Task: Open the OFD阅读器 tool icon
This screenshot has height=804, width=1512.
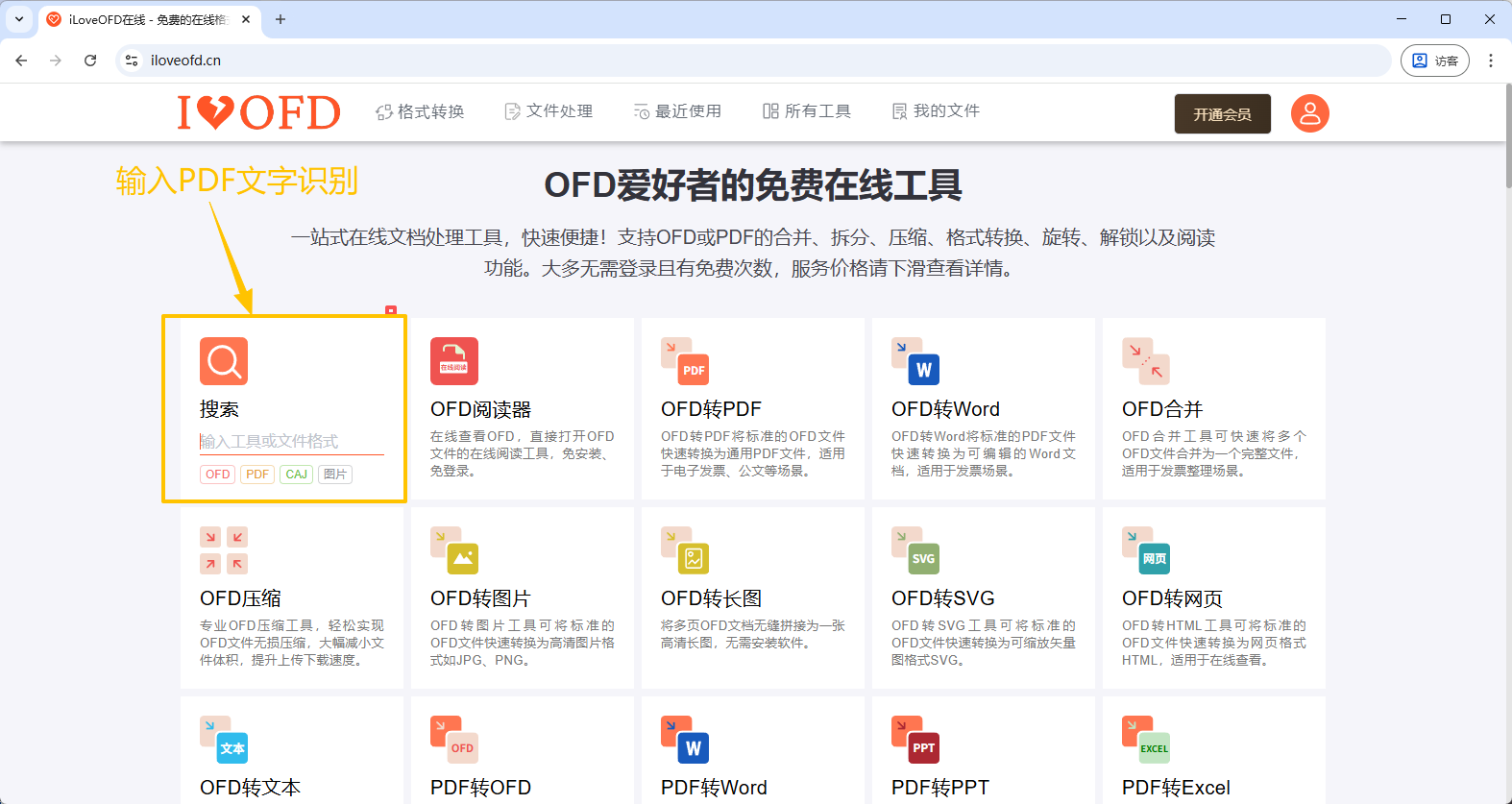Action: coord(454,361)
